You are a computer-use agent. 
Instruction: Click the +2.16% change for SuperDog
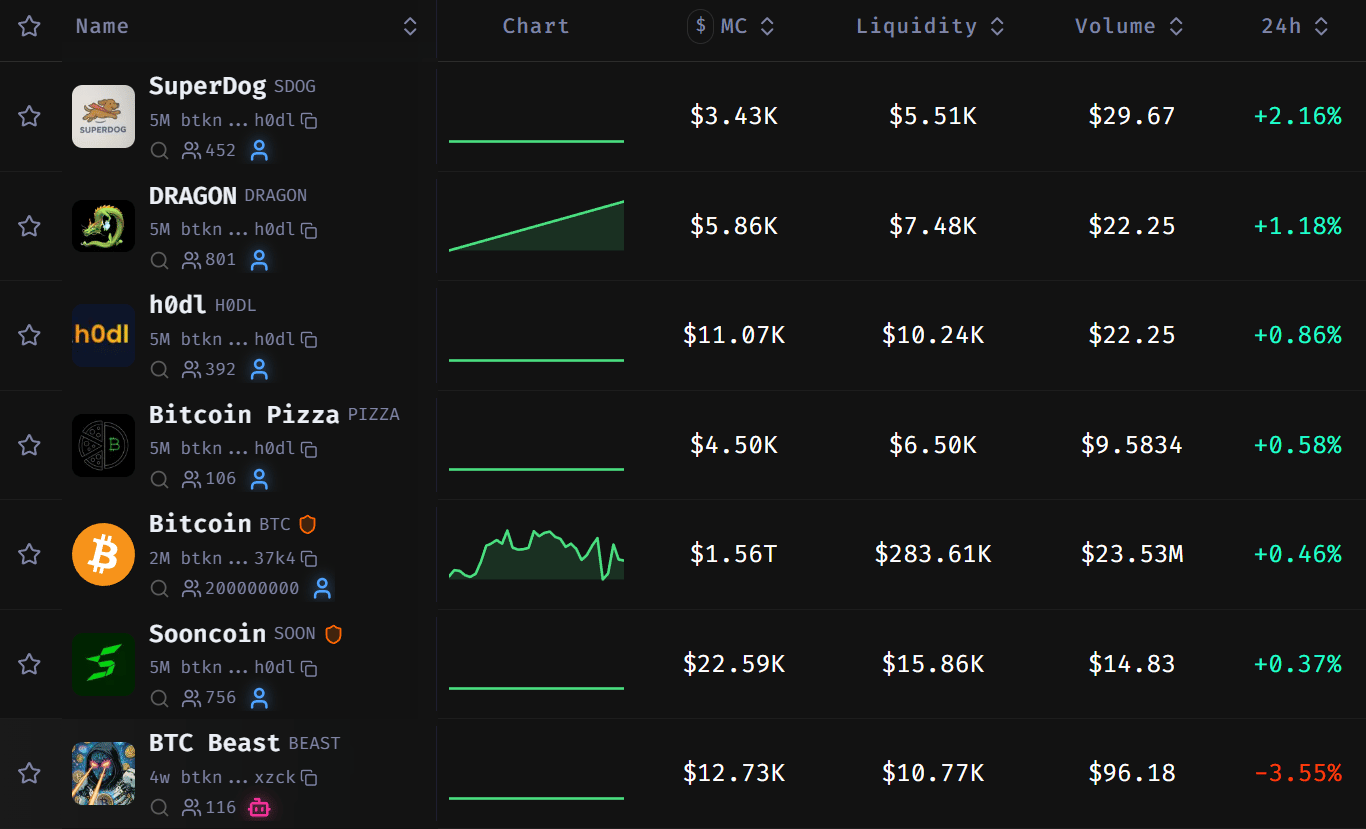(x=1298, y=116)
